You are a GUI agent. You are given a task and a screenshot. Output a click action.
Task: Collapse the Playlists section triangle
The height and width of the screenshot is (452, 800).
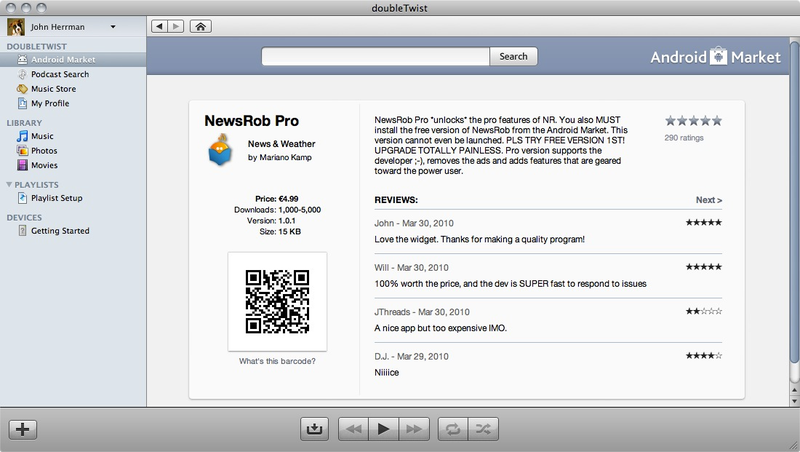[x=9, y=184]
